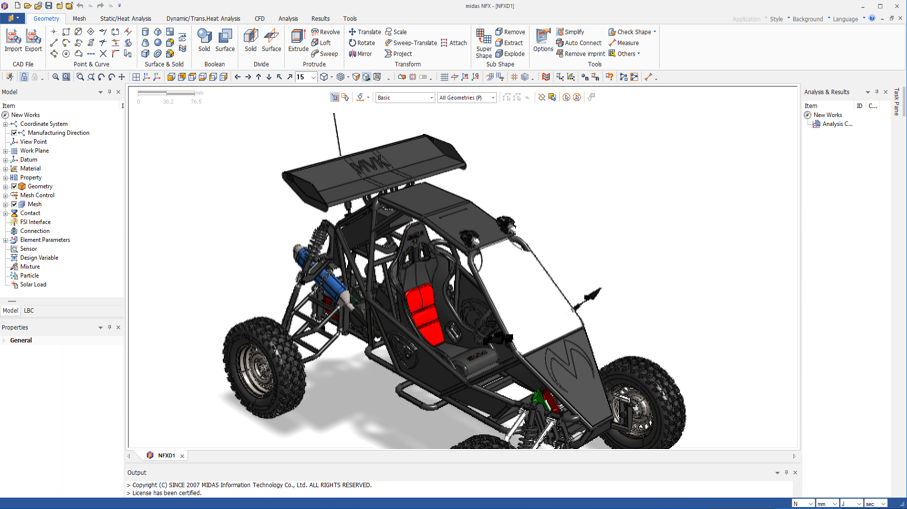The width and height of the screenshot is (907, 509).
Task: Click the Sweep tool
Action: pyautogui.click(x=325, y=54)
